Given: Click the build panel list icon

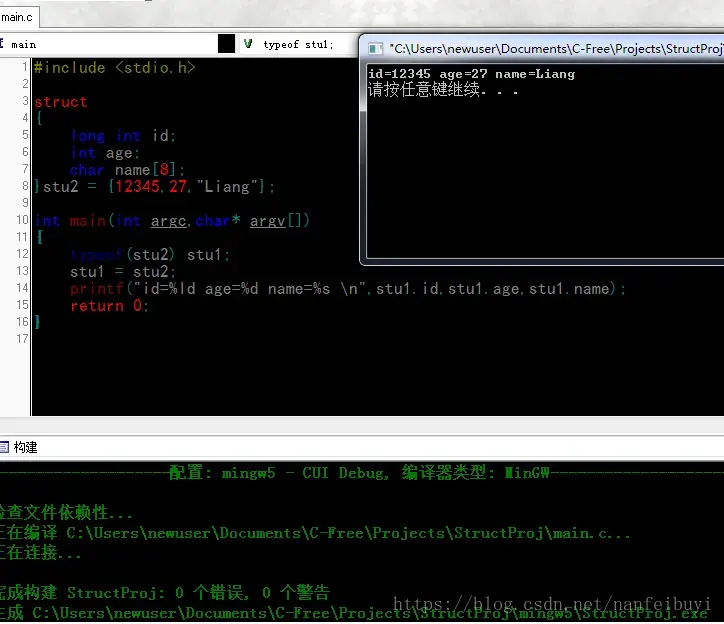Looking at the screenshot, I should [x=4, y=447].
